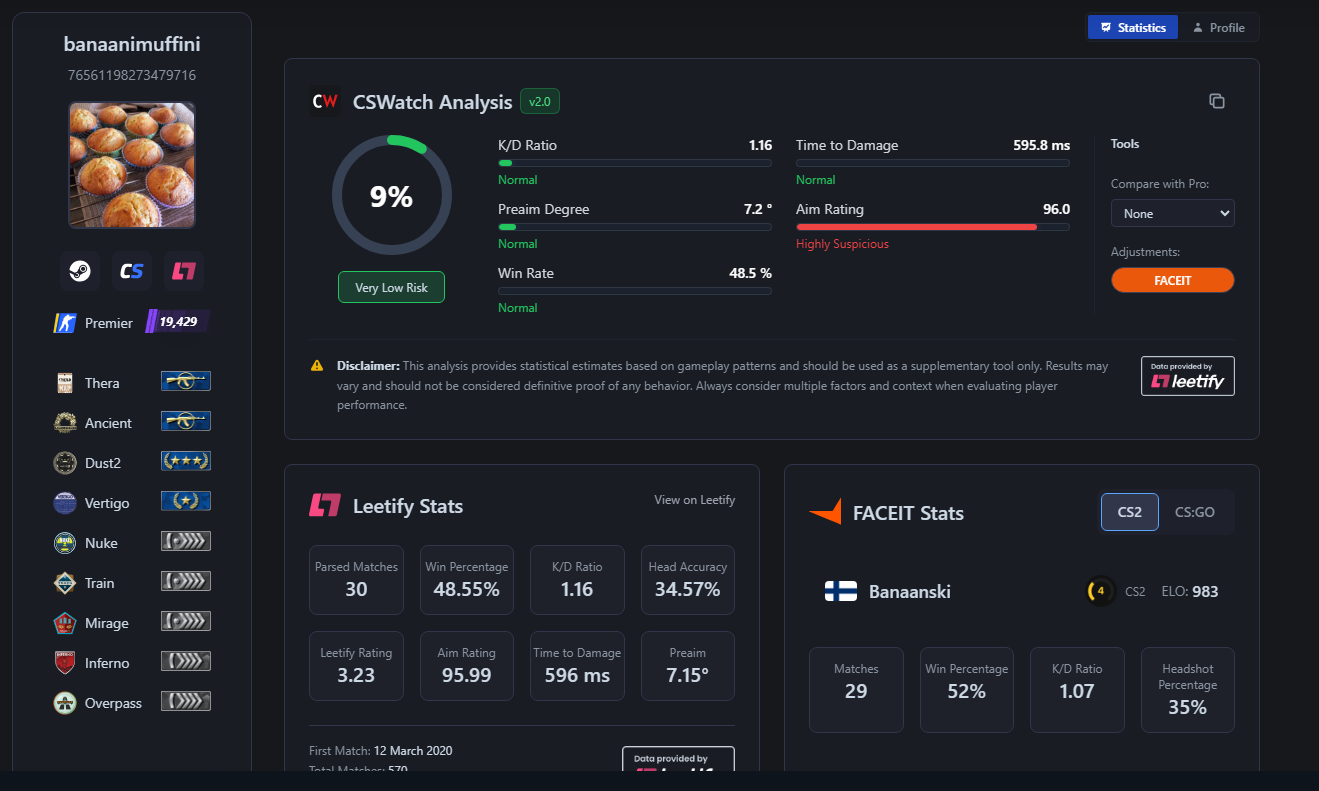Open the Leetify profile icon under the avatar
The width and height of the screenshot is (1319, 791).
click(184, 271)
